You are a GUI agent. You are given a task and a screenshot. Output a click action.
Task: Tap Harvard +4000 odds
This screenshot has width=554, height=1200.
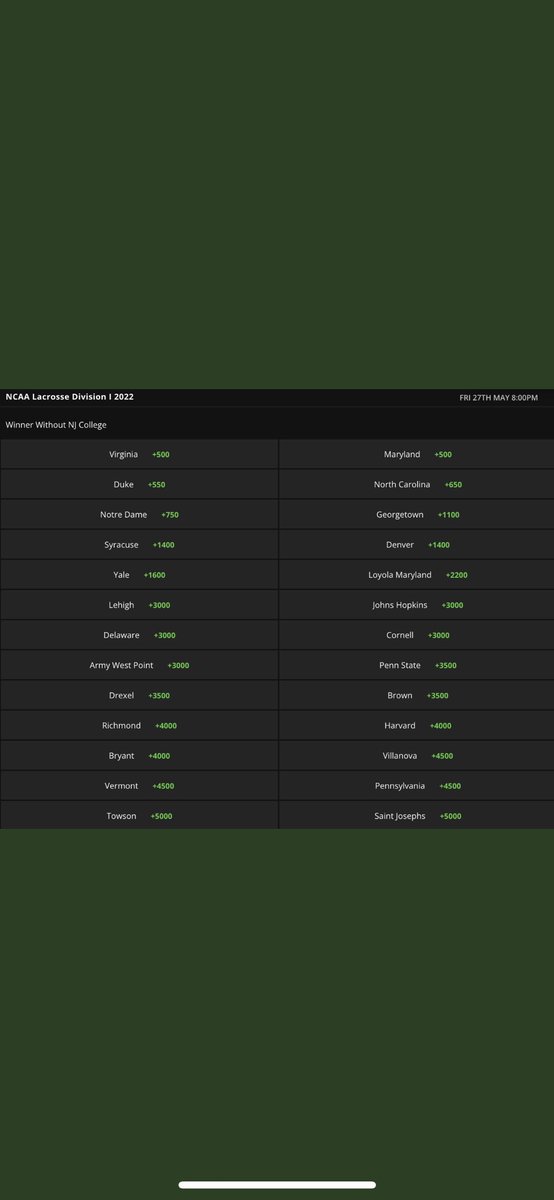pos(416,725)
